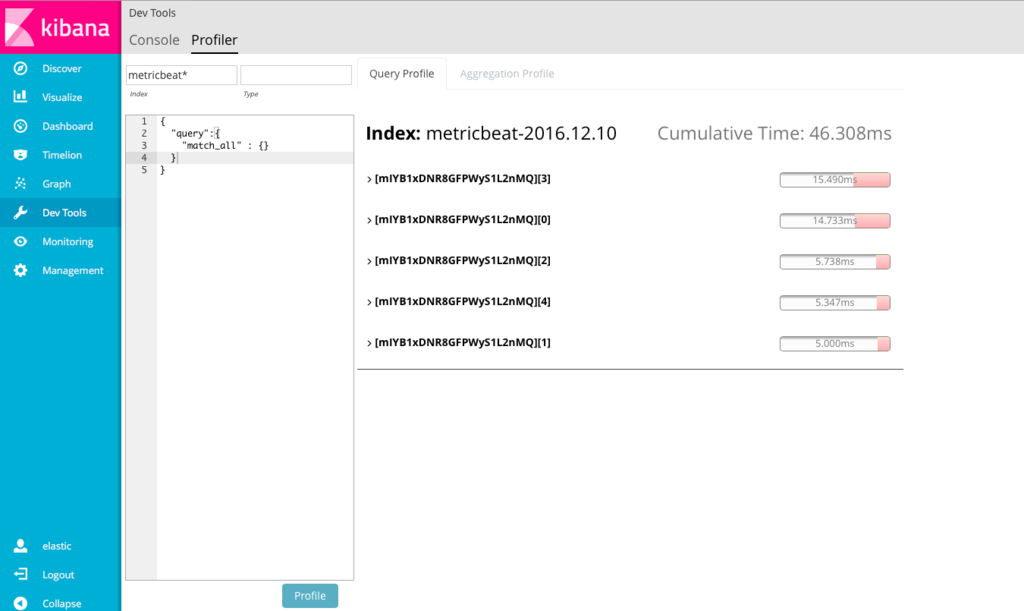This screenshot has width=1024, height=611.
Task: Click the empty Type input field
Action: 296,75
